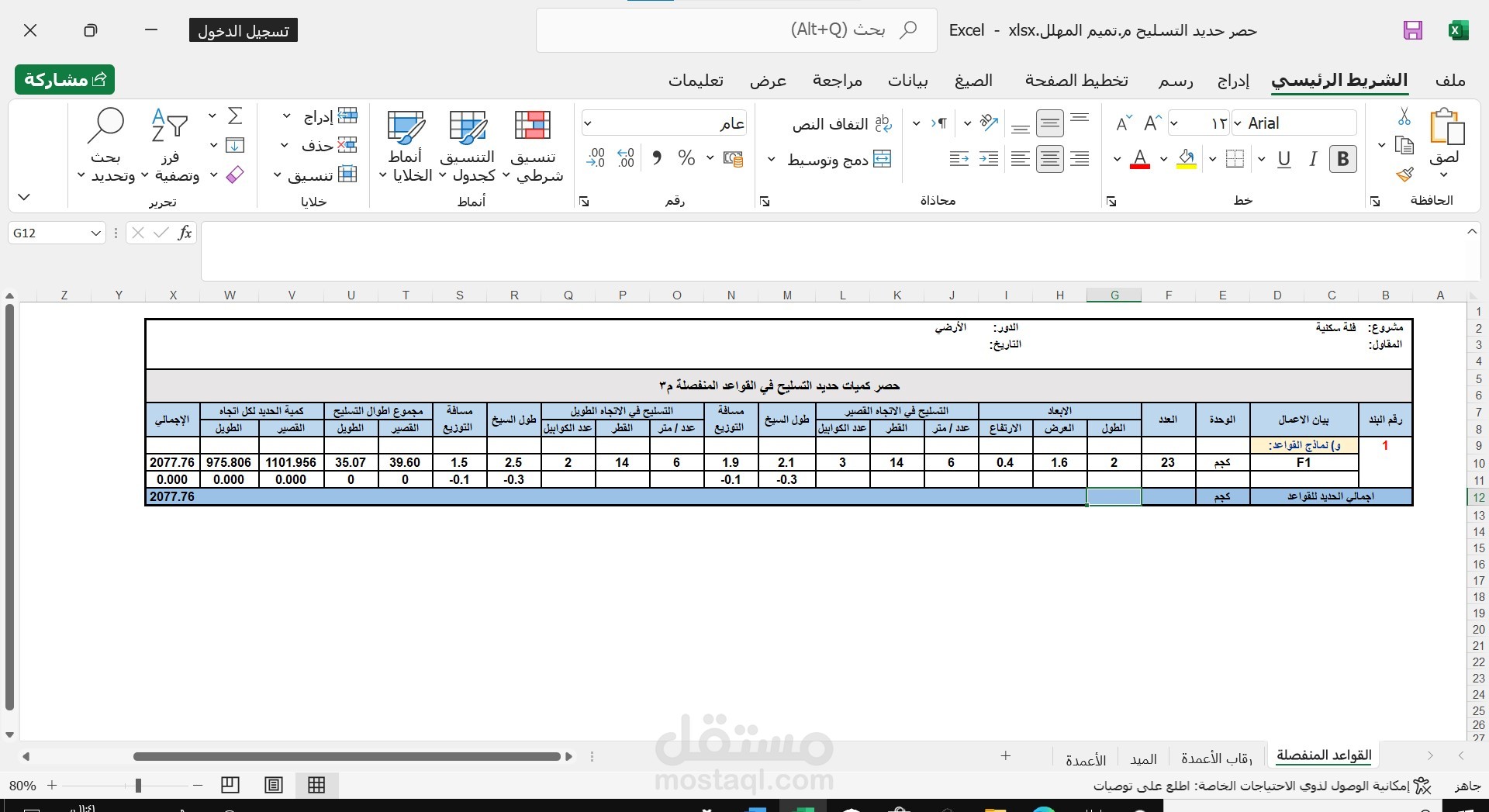Screen dimensions: 1489x812
Task: Switch to the Review tab (مراجعة)
Action: click(x=837, y=81)
